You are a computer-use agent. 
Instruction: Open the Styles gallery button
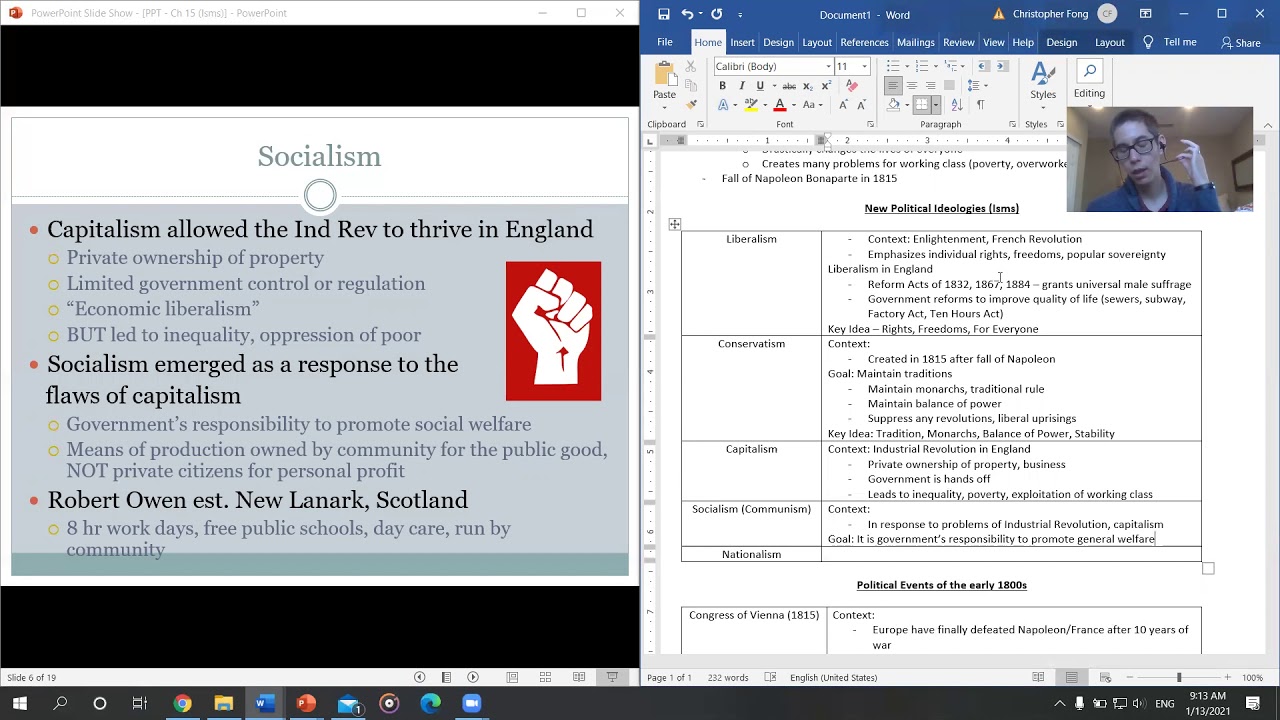(x=1043, y=82)
